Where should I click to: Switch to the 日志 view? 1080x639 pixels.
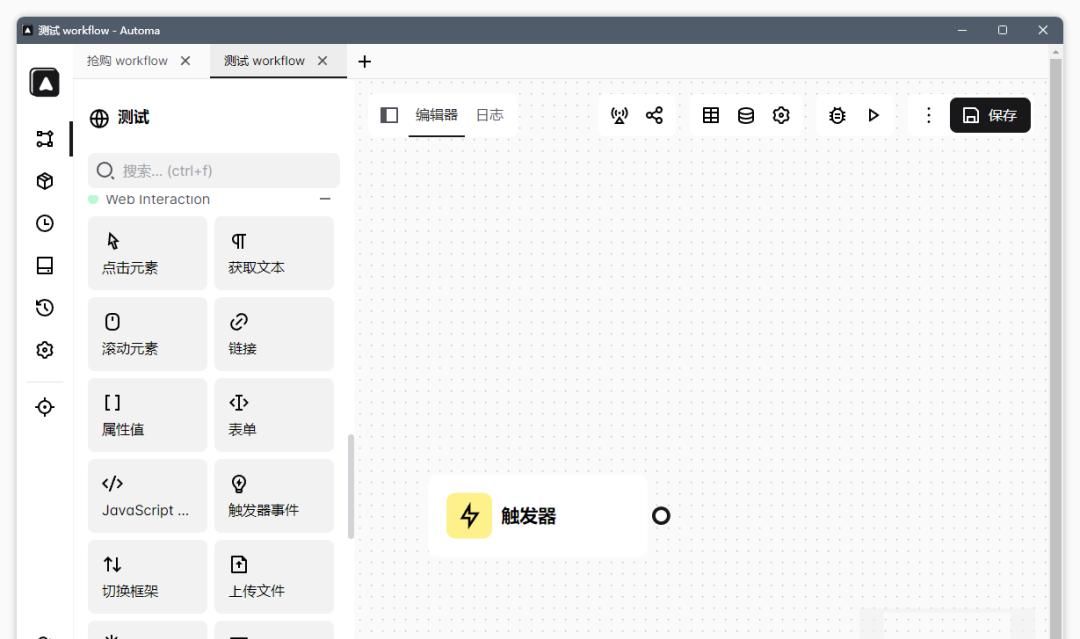tap(489, 114)
